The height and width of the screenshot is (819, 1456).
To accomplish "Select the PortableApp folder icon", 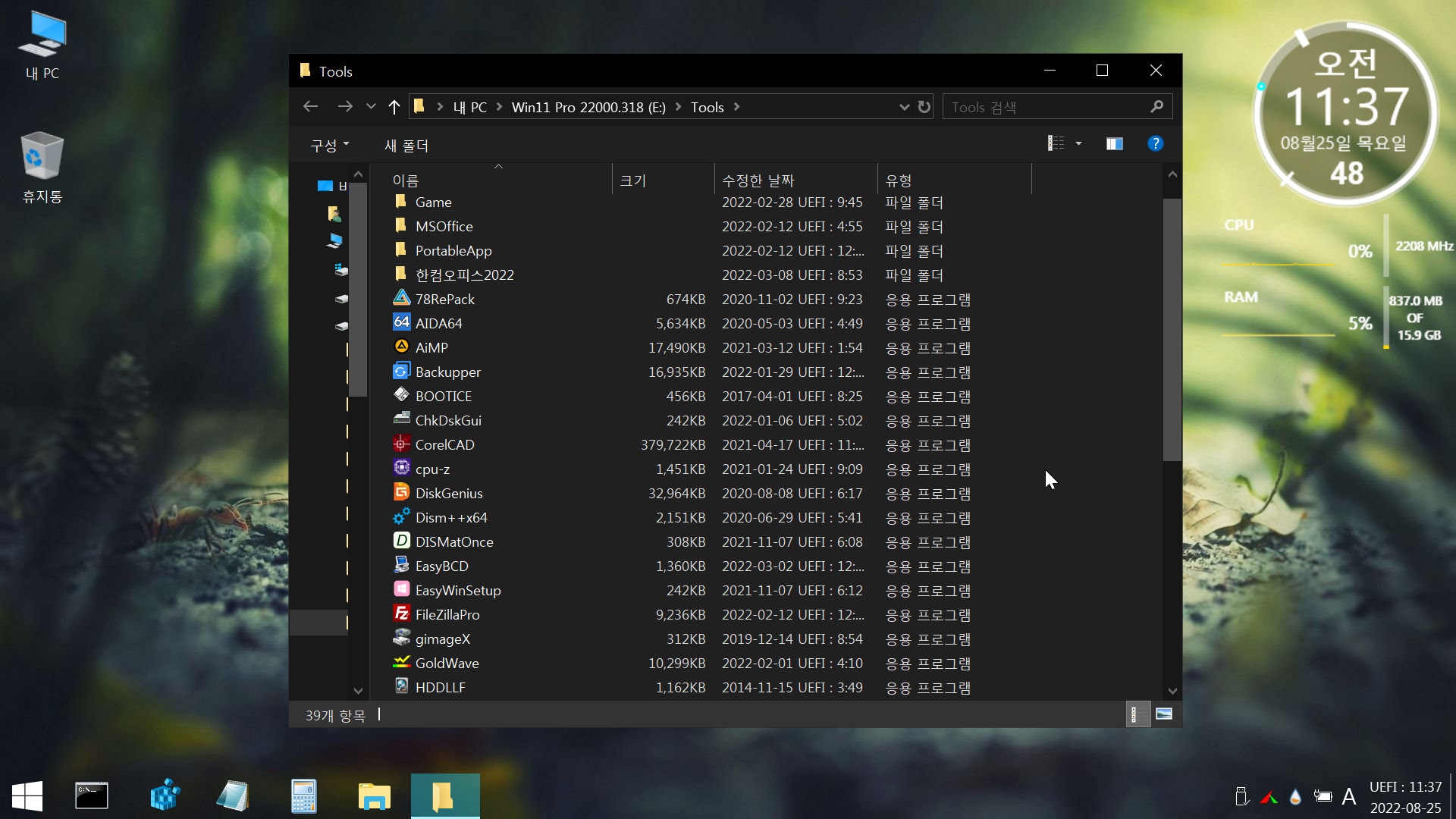I will tap(401, 249).
